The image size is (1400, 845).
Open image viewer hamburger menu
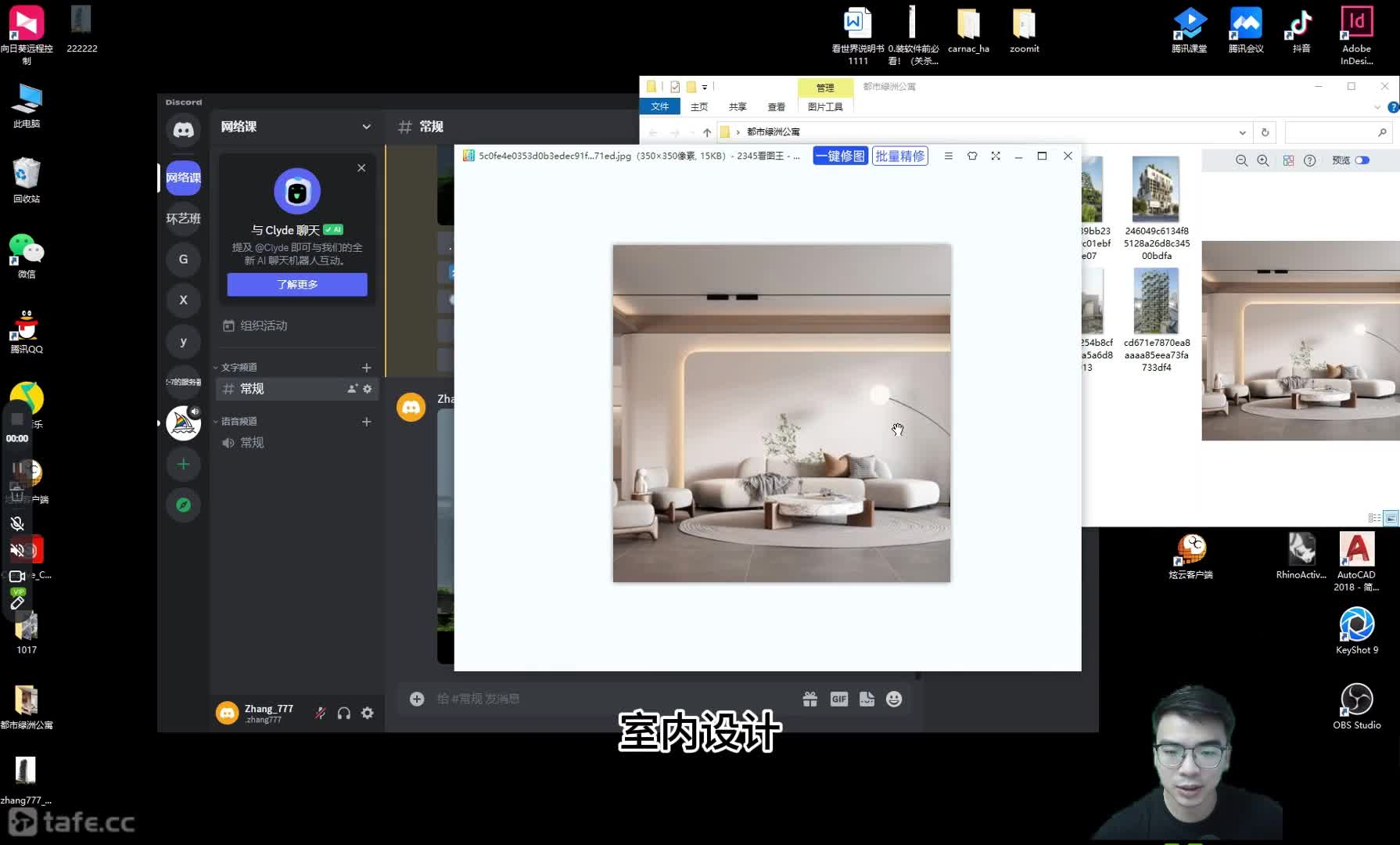tap(948, 156)
